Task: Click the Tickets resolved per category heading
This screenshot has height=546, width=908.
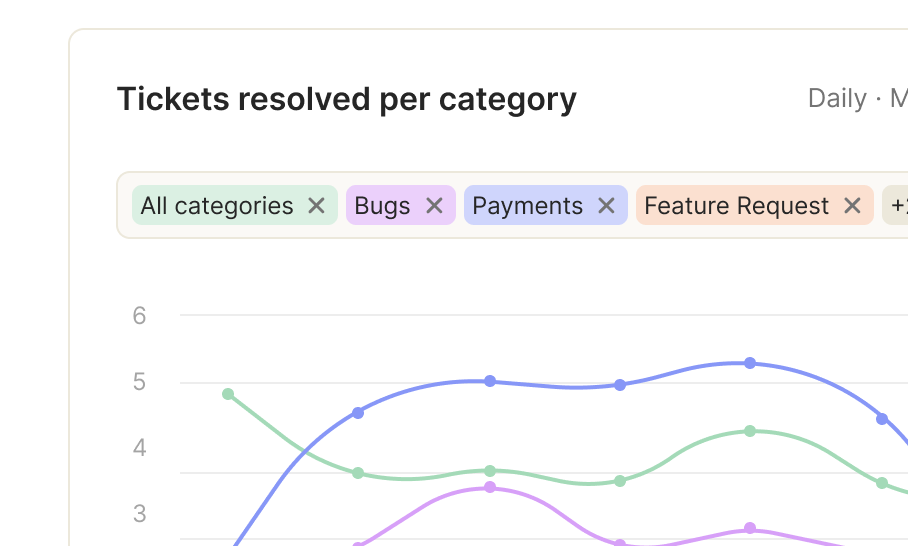Action: pyautogui.click(x=347, y=100)
